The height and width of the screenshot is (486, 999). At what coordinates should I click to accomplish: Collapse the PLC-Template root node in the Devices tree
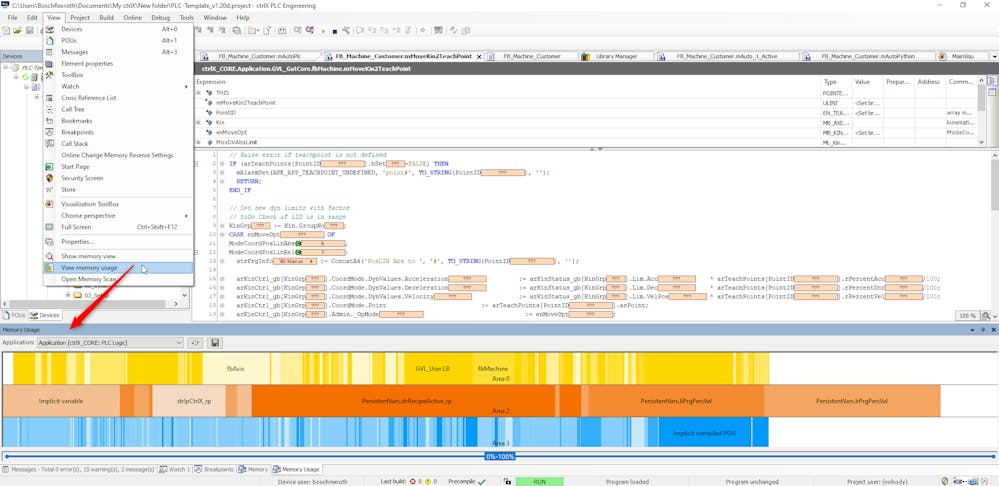6,68
